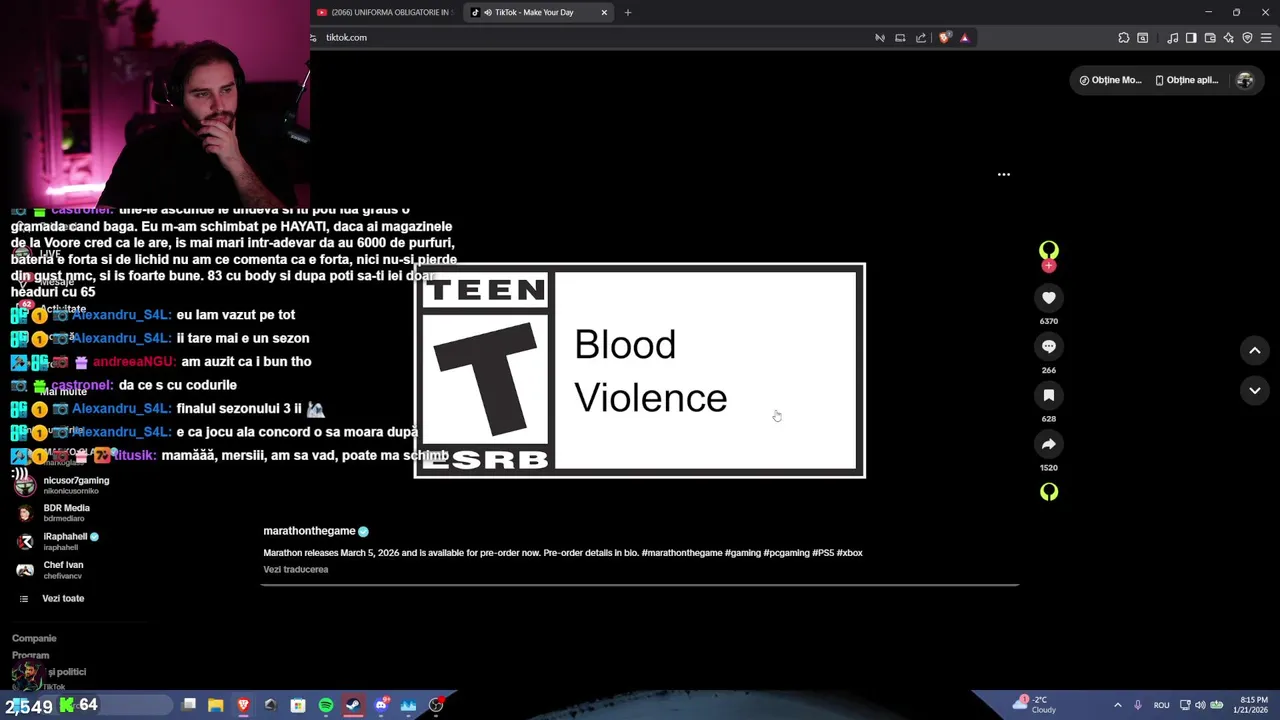Open the browser extensions puzzle icon
Screen dimensions: 1280x720
click(1124, 37)
